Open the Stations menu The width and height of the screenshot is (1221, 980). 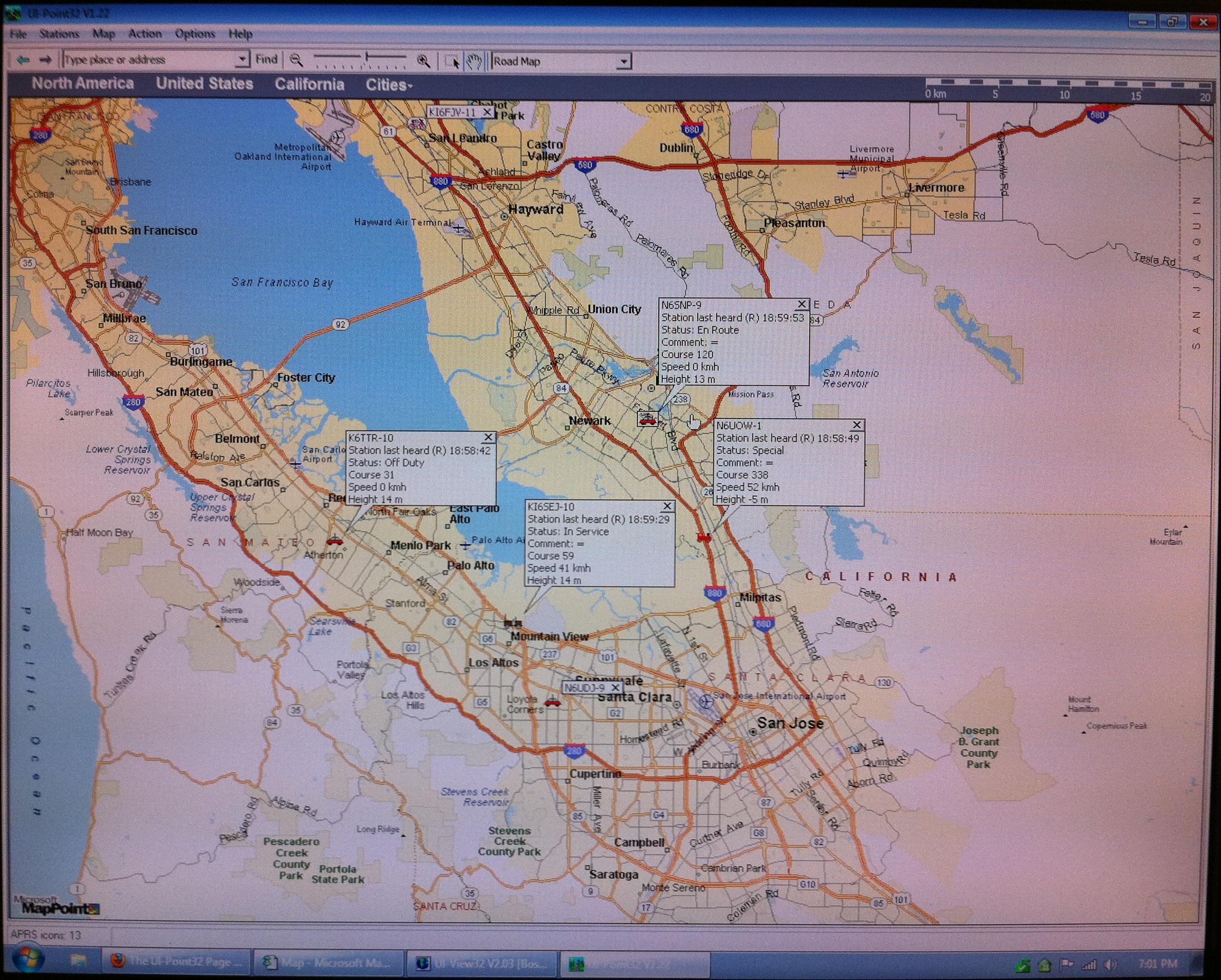pyautogui.click(x=59, y=34)
